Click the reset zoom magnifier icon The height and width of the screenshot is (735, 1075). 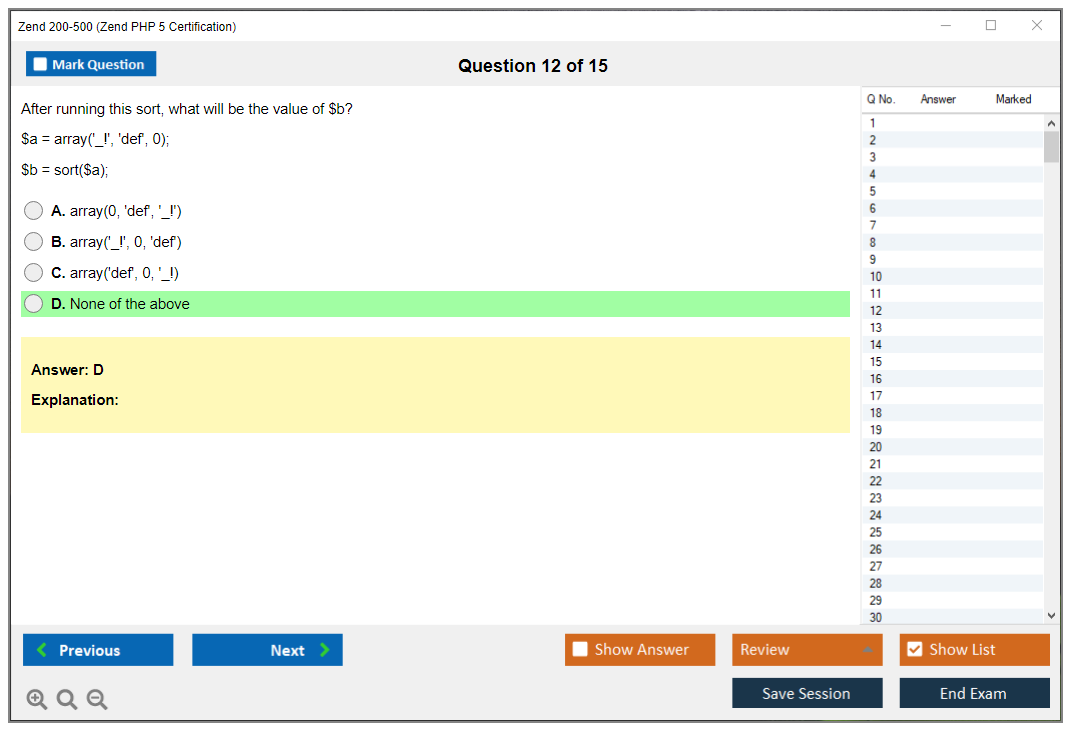pos(67,700)
